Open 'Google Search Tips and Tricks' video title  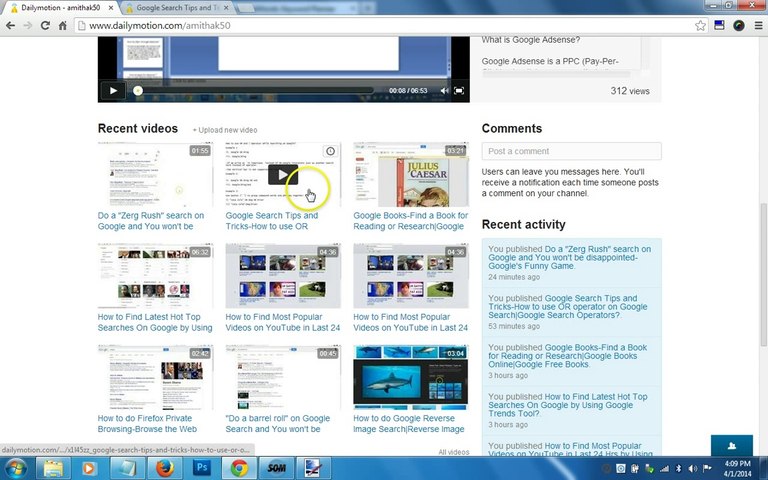point(272,221)
